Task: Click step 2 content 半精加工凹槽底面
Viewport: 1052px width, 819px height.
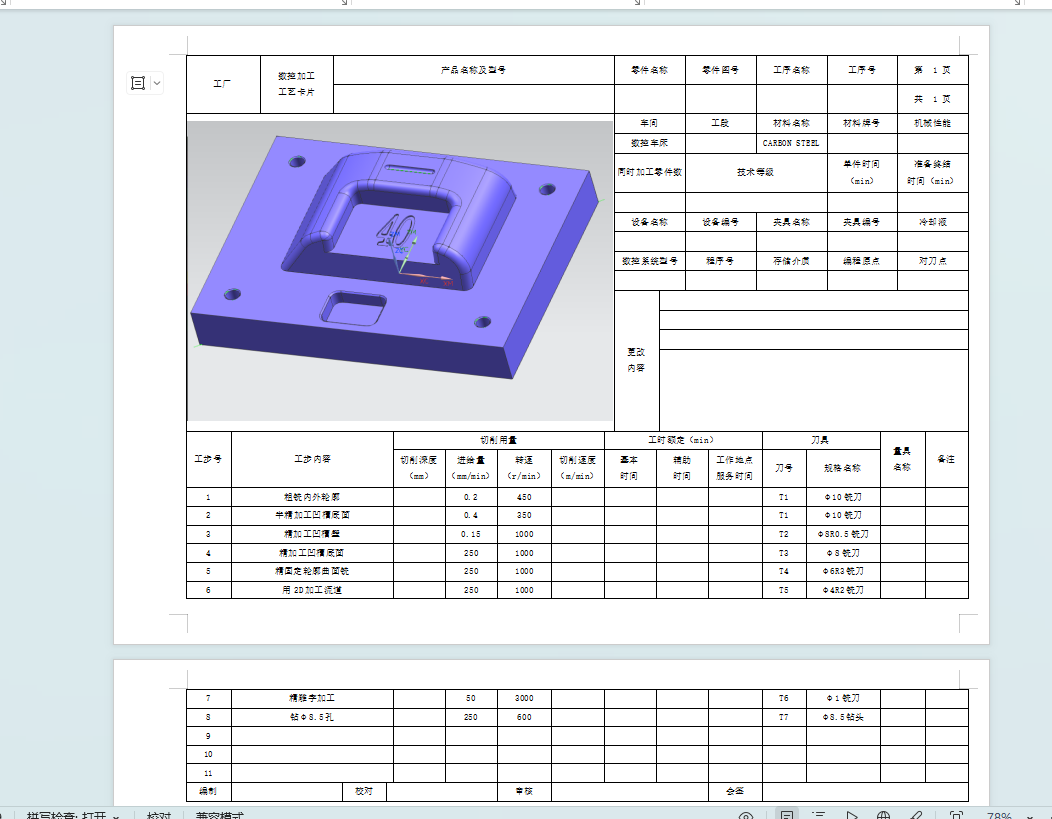Action: 312,515
